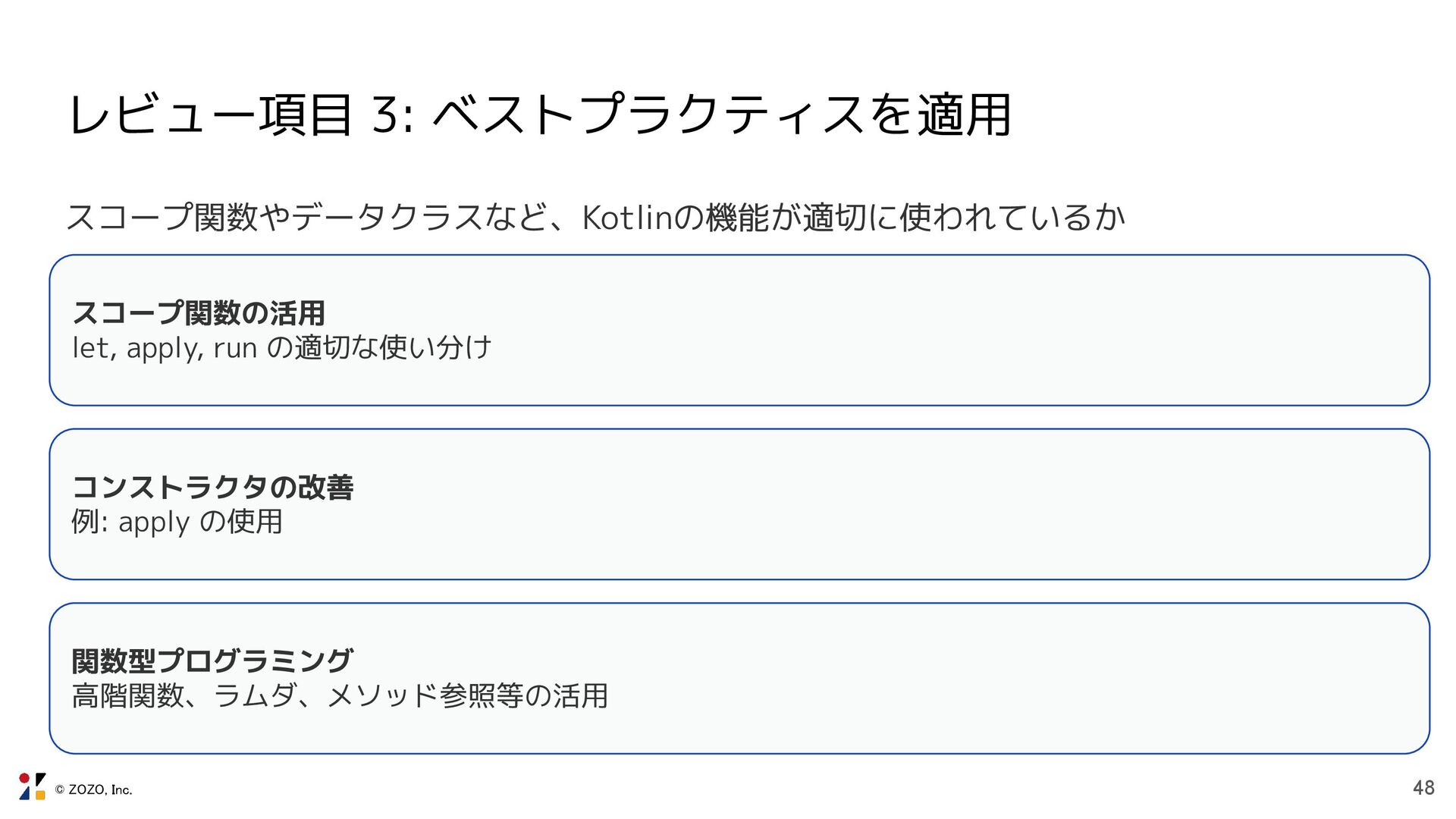Click the word run in first card
Screen dimensions: 1456x819
(x=235, y=348)
